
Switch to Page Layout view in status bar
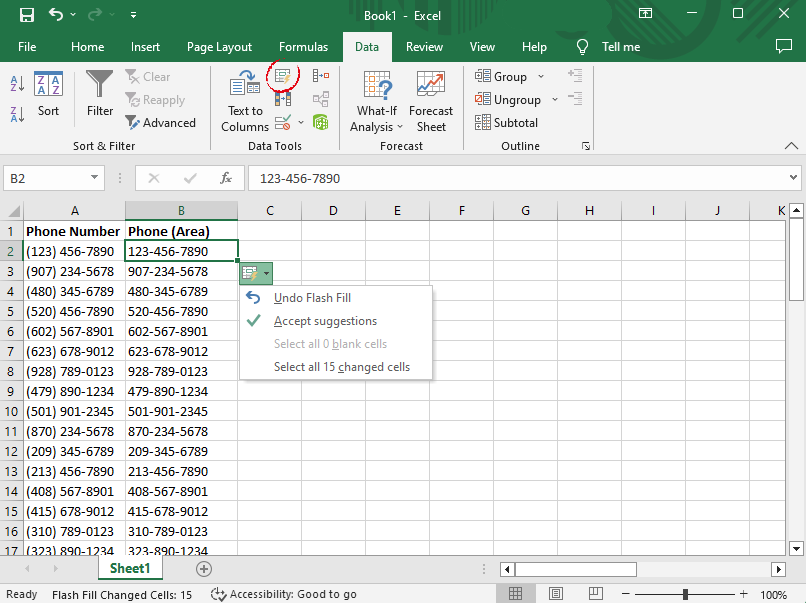[x=556, y=594]
